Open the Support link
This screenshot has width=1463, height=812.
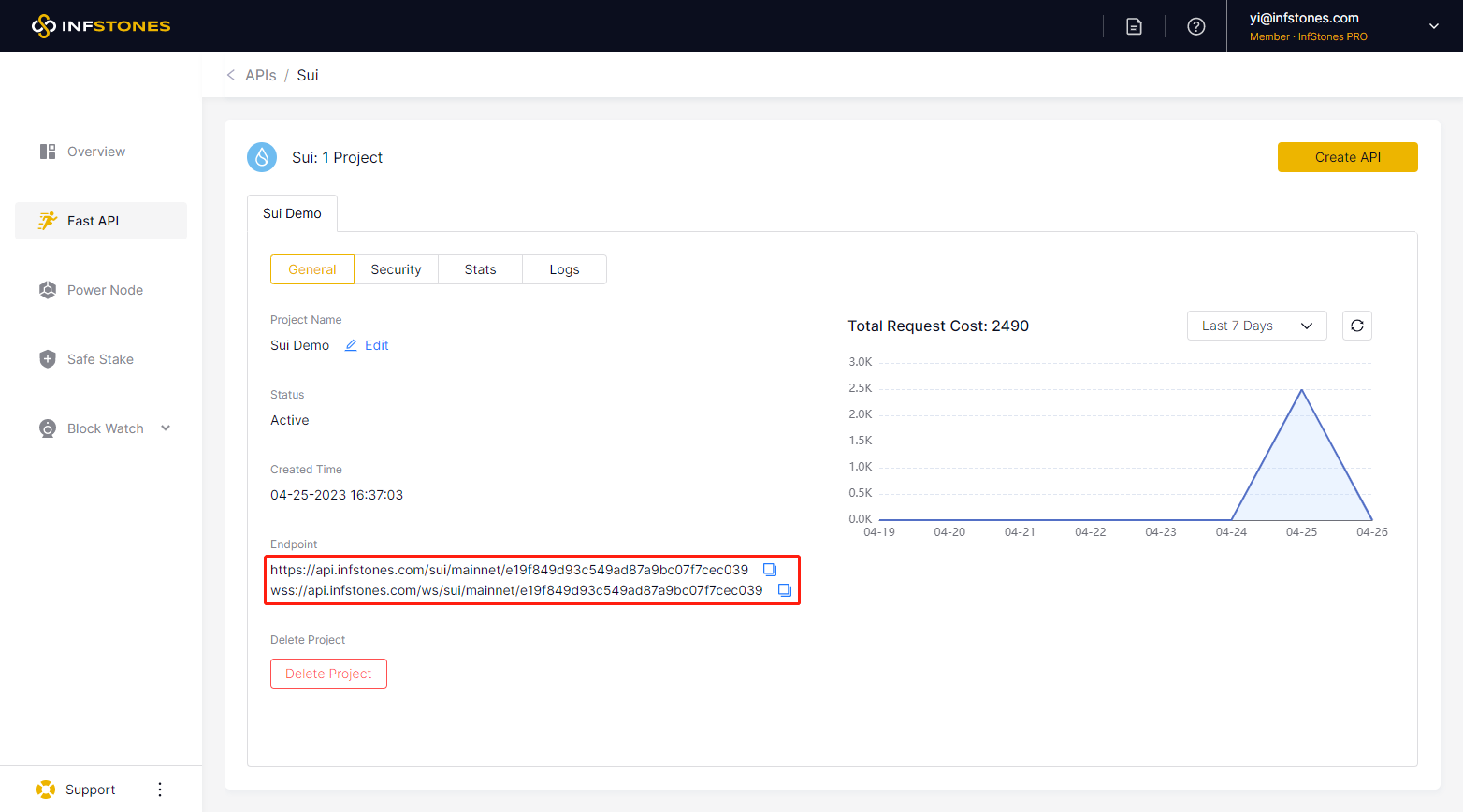tap(91, 790)
